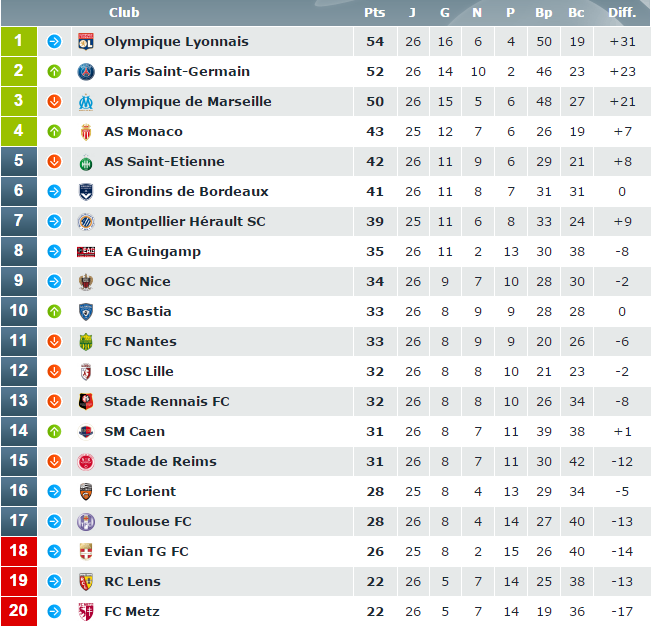The image size is (653, 627).
Task: Click the Bp goals-for column header
Action: click(x=543, y=12)
